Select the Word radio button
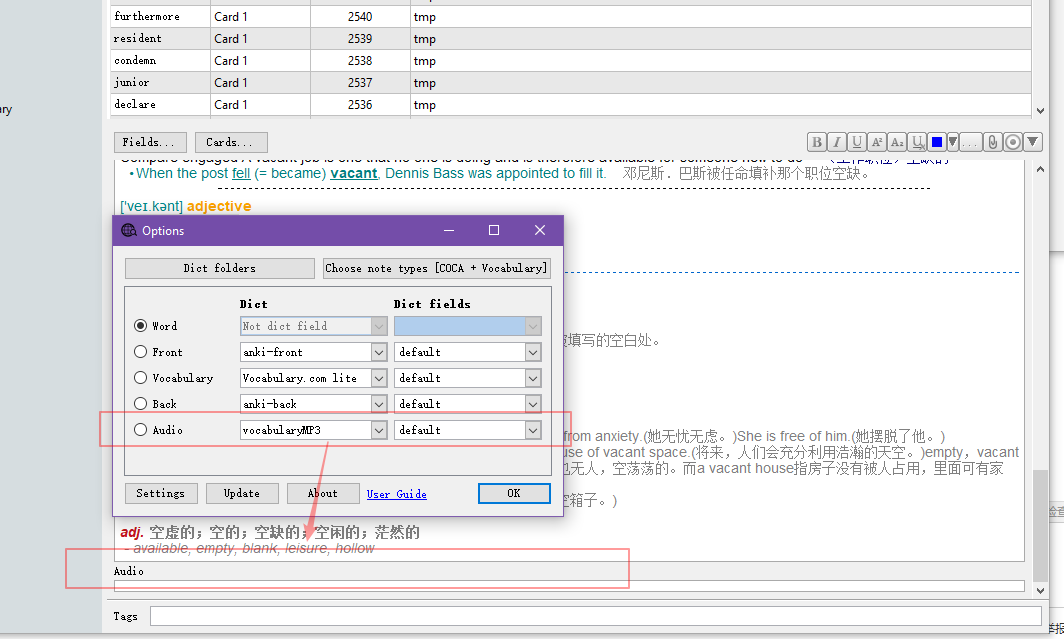This screenshot has height=639, width=1064. pos(140,326)
